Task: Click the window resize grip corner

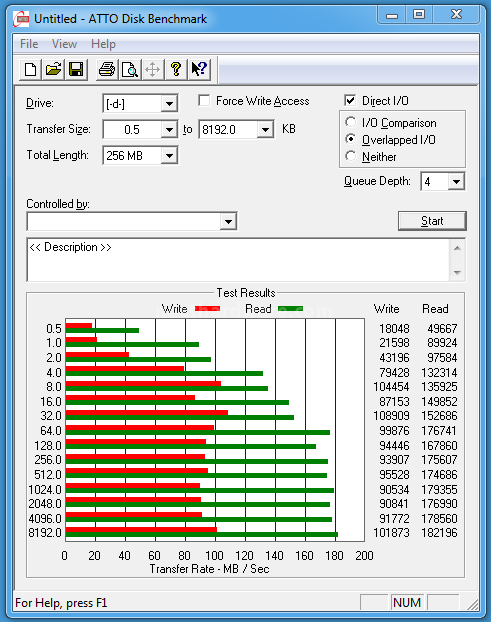Action: click(472, 603)
